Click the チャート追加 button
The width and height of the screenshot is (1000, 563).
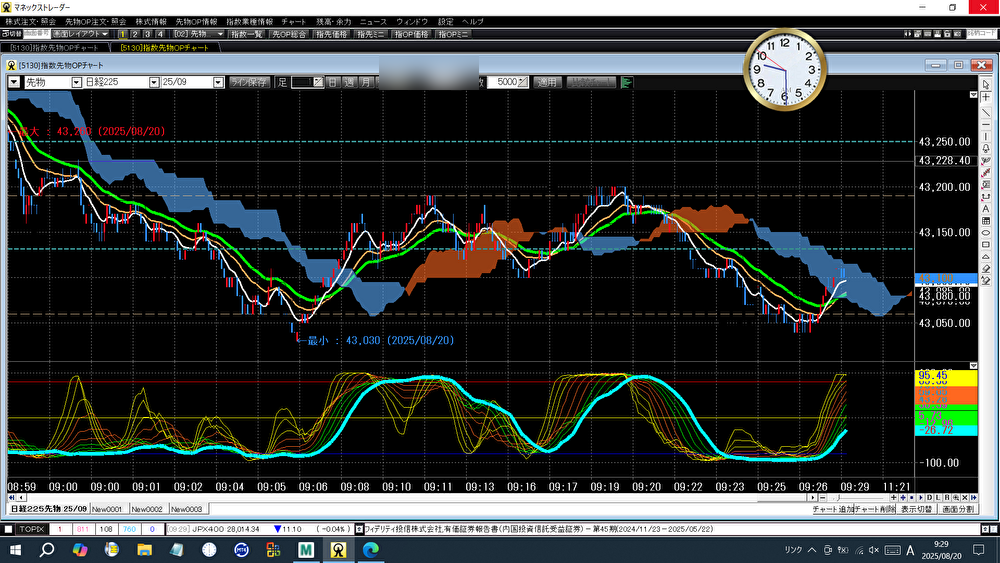pos(832,509)
